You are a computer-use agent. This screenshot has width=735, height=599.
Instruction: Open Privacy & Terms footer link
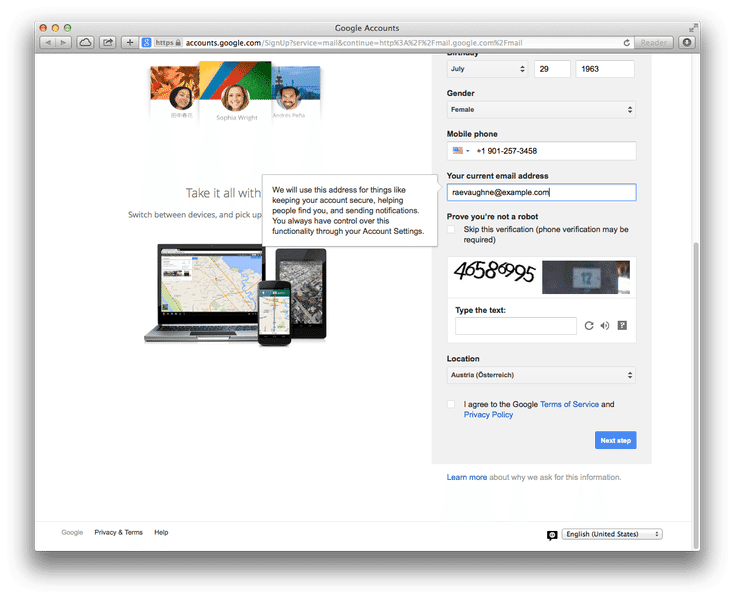(118, 532)
